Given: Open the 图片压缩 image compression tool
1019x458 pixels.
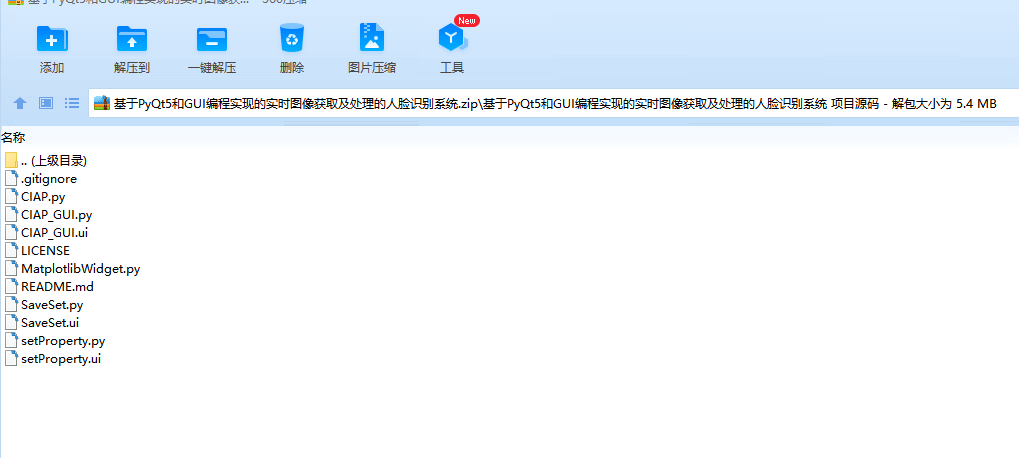Looking at the screenshot, I should tap(372, 38).
